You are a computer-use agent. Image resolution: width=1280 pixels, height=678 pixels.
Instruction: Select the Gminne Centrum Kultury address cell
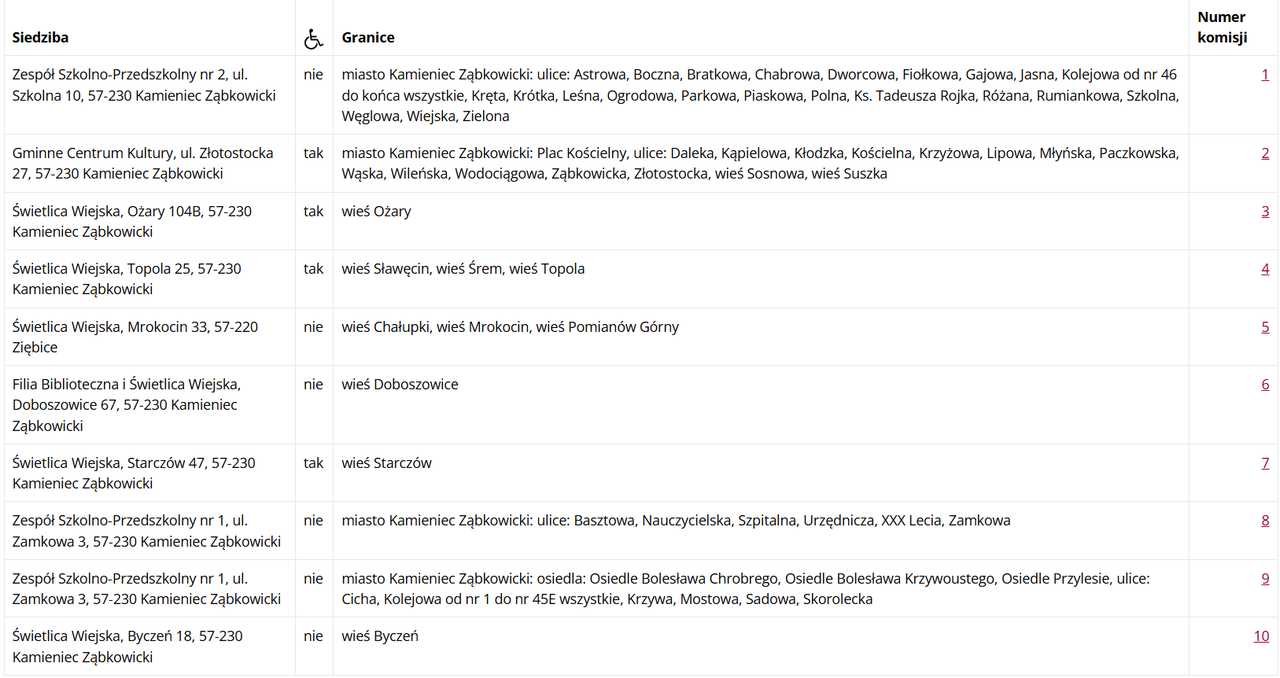[150, 163]
